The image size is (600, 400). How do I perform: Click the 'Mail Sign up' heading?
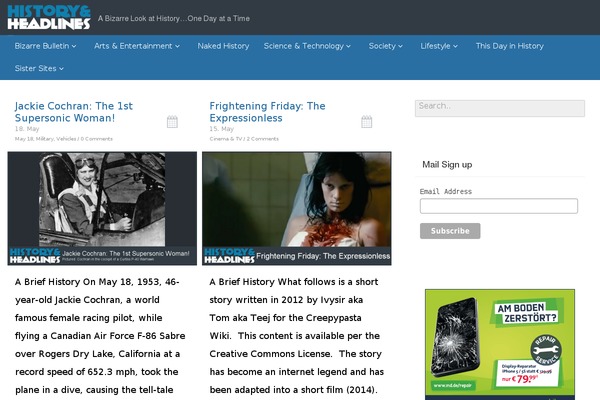447,165
